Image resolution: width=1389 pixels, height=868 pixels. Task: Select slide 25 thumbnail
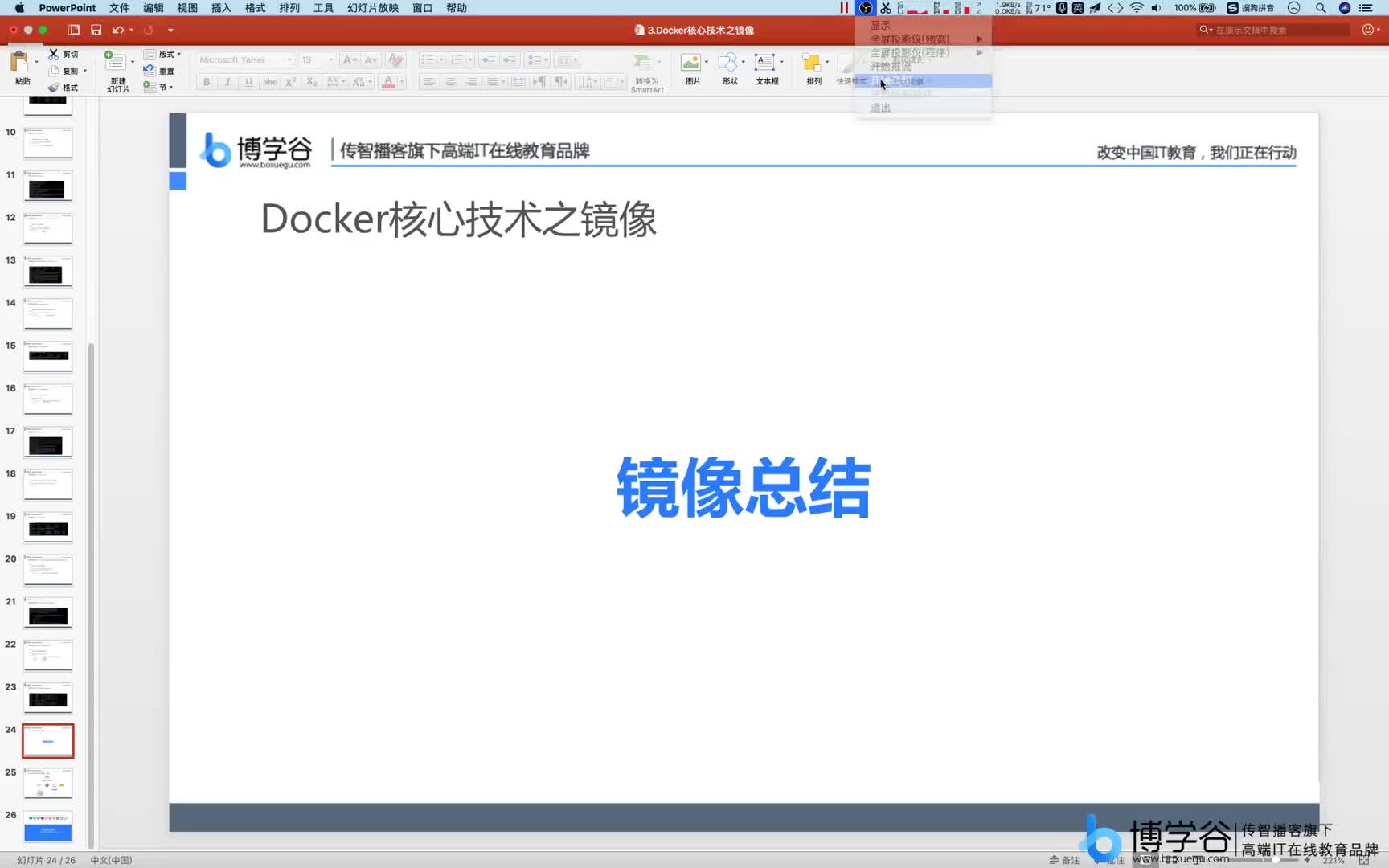tap(48, 783)
